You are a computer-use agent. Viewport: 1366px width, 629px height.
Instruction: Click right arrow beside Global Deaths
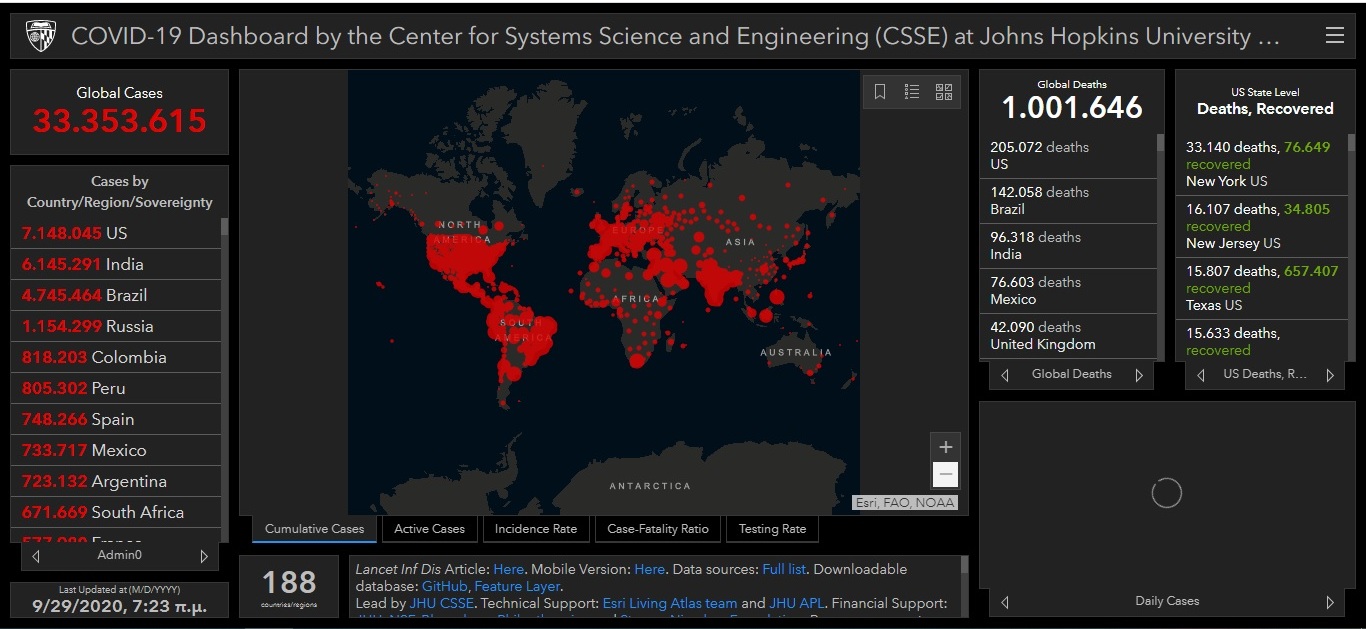point(1138,375)
